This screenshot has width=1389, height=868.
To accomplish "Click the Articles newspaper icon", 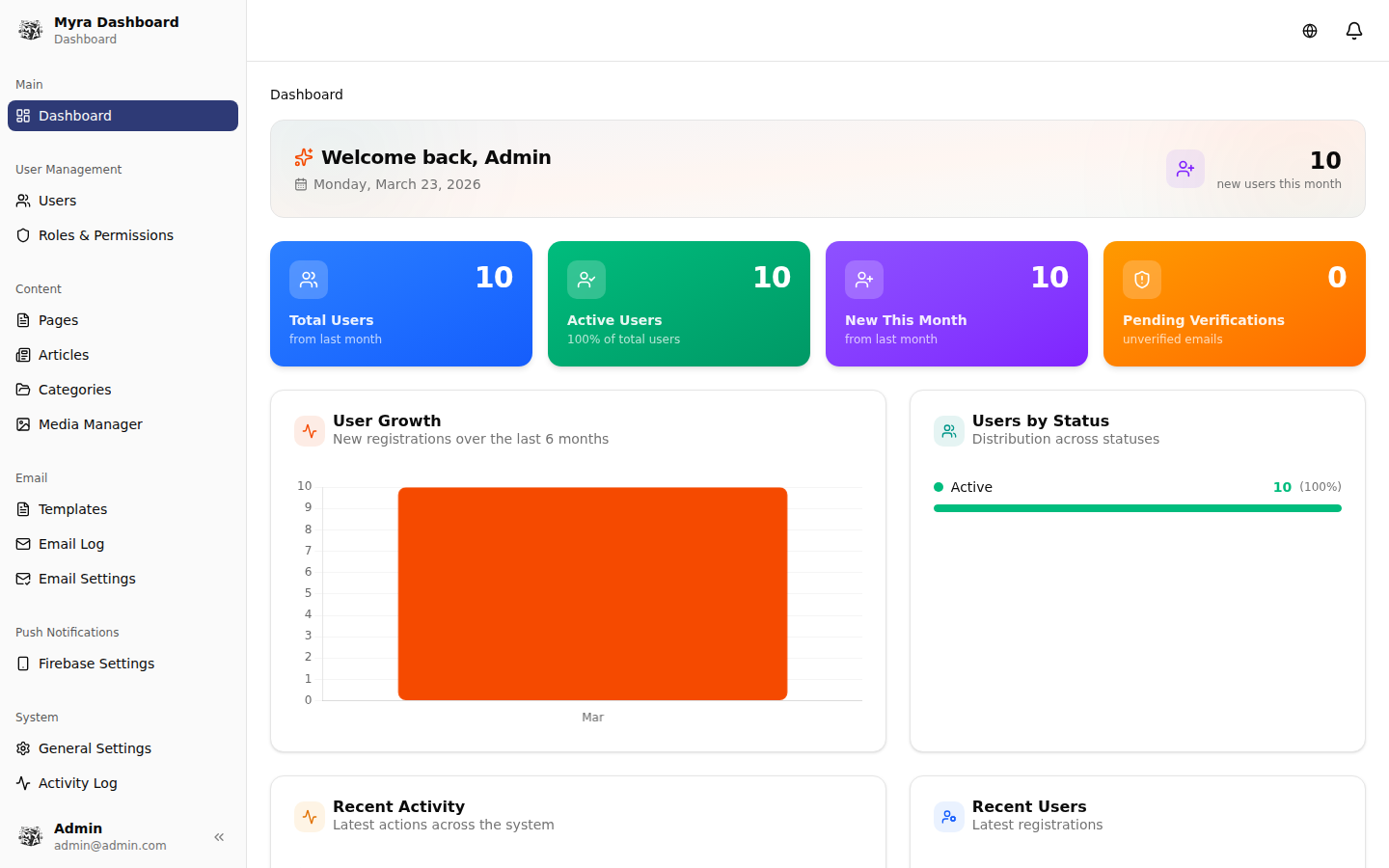I will click(23, 355).
